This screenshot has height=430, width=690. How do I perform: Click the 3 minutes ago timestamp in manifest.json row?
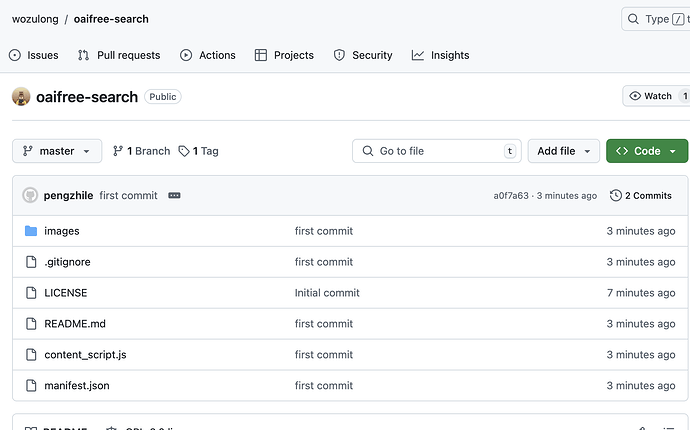coord(641,386)
